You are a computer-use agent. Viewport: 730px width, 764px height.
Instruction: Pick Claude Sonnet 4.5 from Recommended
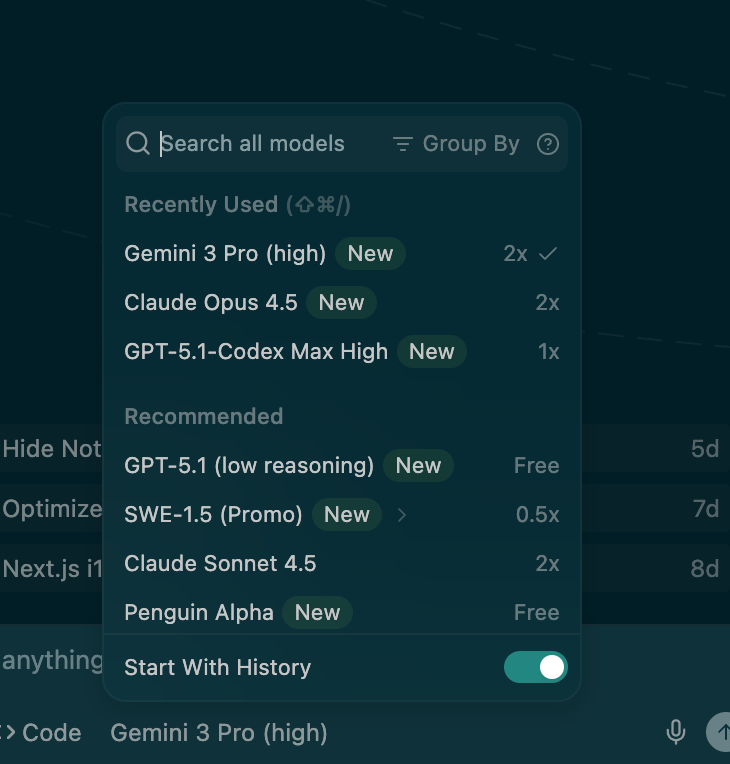pos(220,564)
